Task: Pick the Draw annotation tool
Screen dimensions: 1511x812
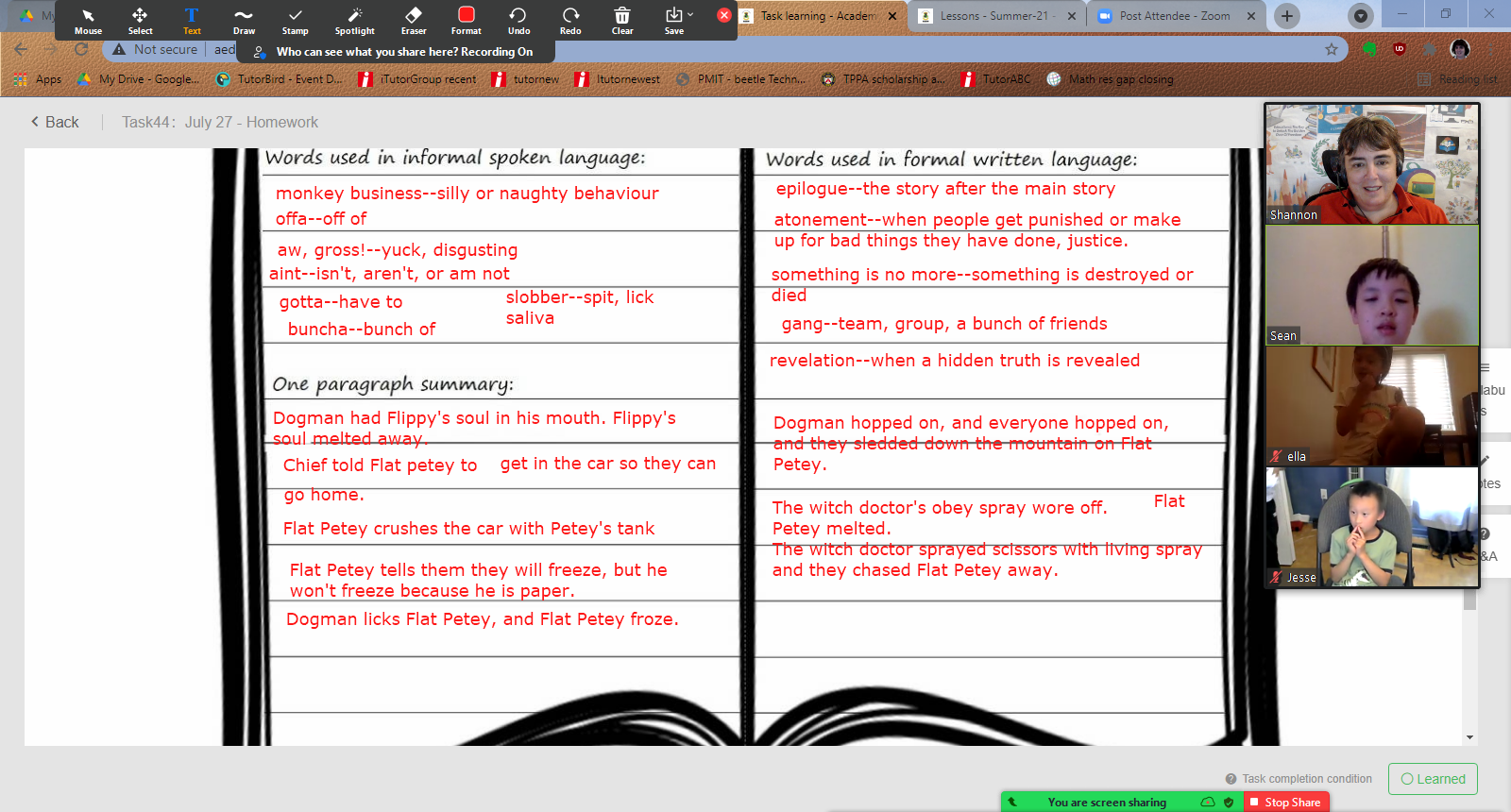Action: tap(244, 21)
